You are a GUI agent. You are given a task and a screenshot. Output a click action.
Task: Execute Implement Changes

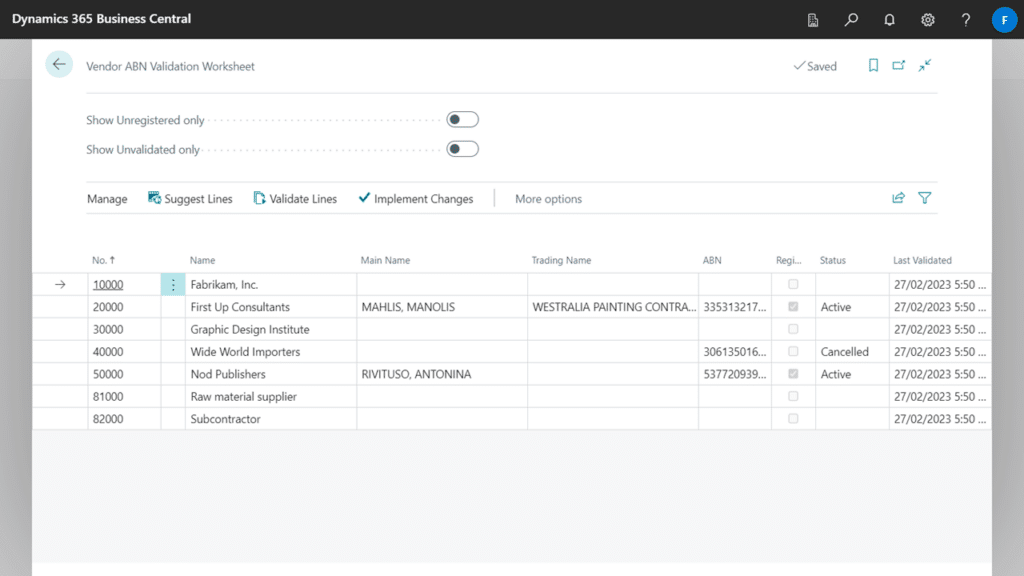click(x=416, y=198)
